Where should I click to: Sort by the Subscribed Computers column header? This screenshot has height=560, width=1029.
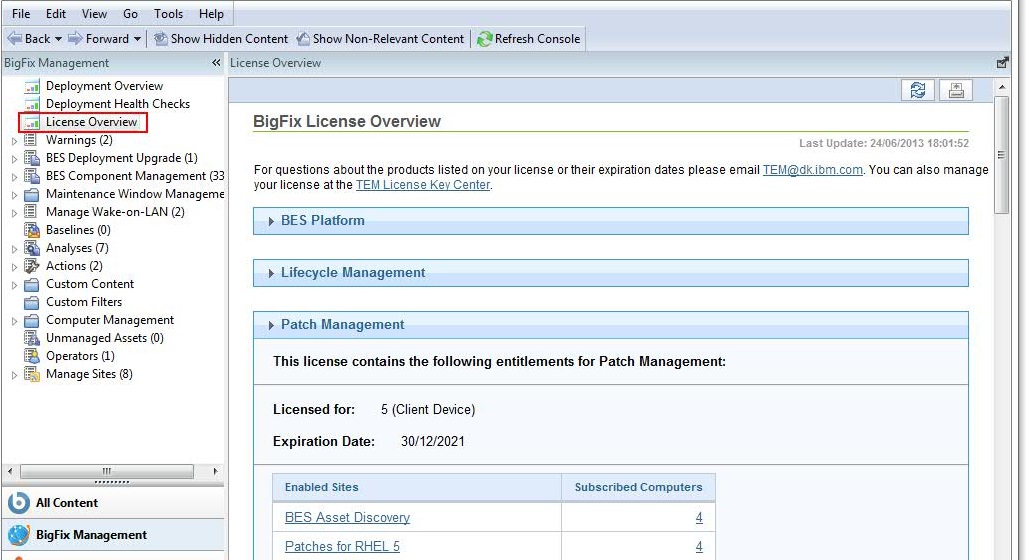pos(638,487)
